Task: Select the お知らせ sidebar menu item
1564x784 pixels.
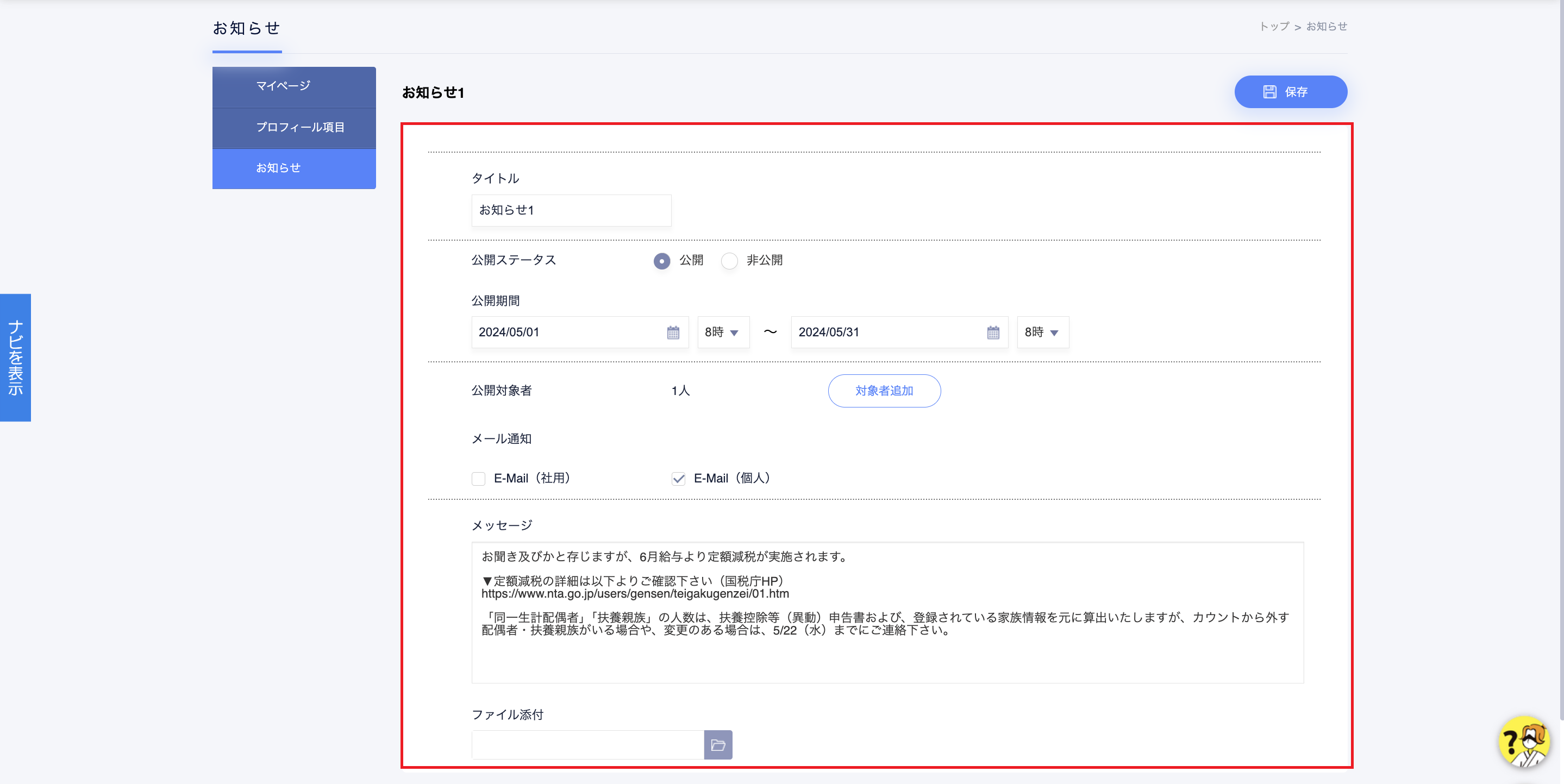Action: click(294, 168)
